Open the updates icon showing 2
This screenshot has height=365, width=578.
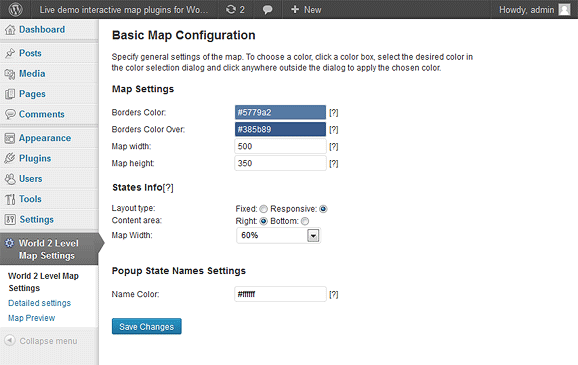pos(235,10)
